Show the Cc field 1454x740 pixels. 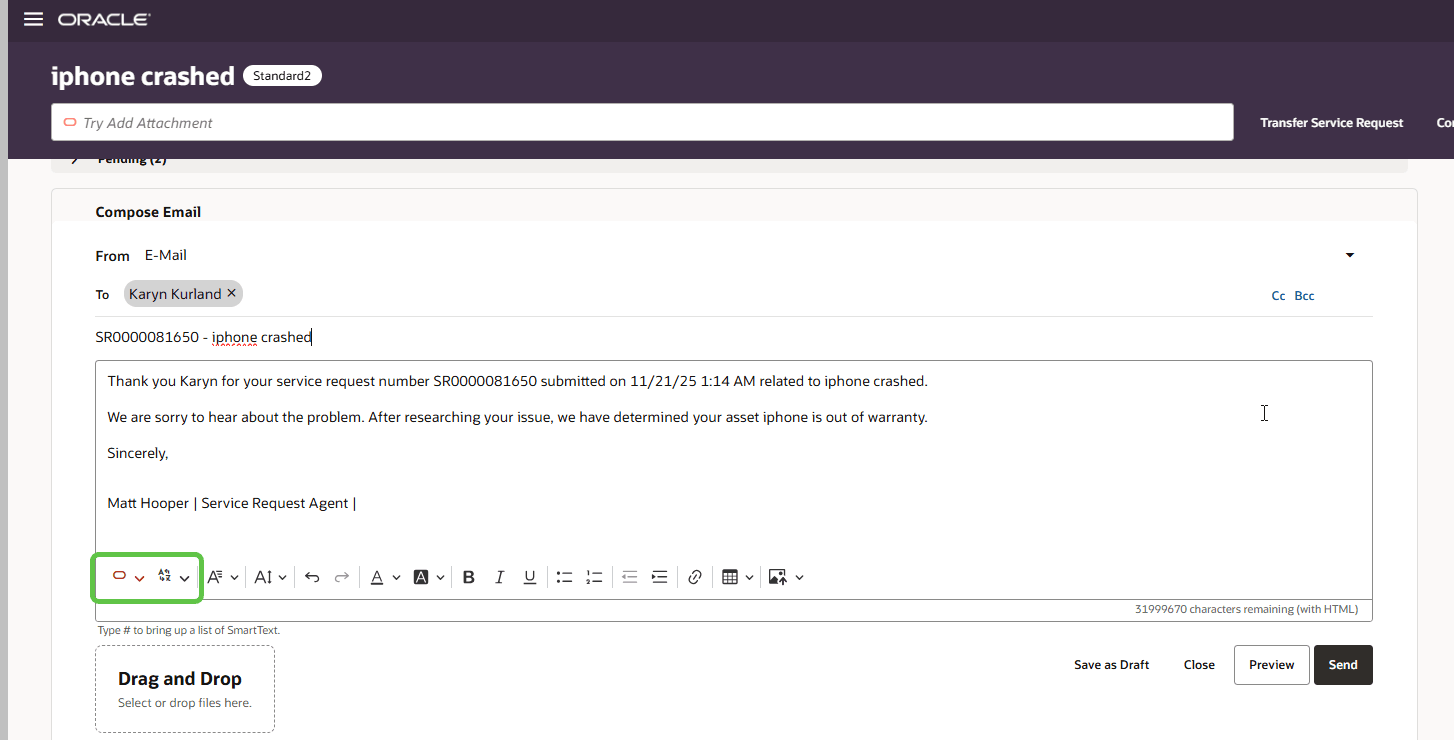point(1278,295)
